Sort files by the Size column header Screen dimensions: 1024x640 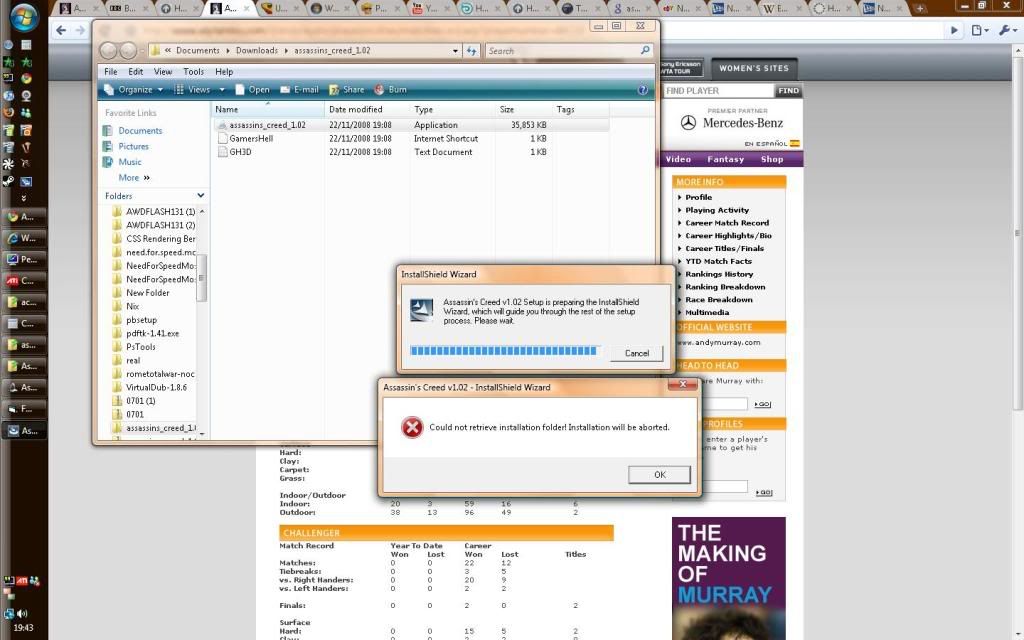pyautogui.click(x=524, y=109)
